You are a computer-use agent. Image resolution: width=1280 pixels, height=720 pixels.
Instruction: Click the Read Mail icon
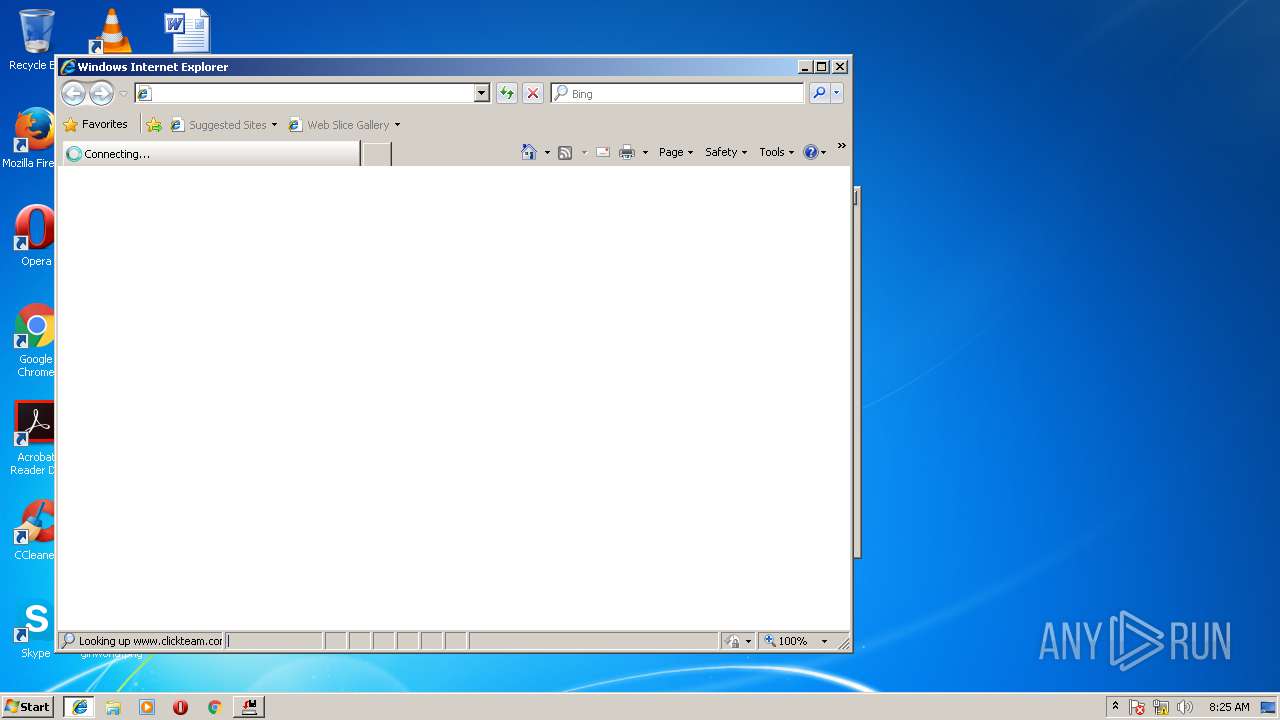(603, 152)
